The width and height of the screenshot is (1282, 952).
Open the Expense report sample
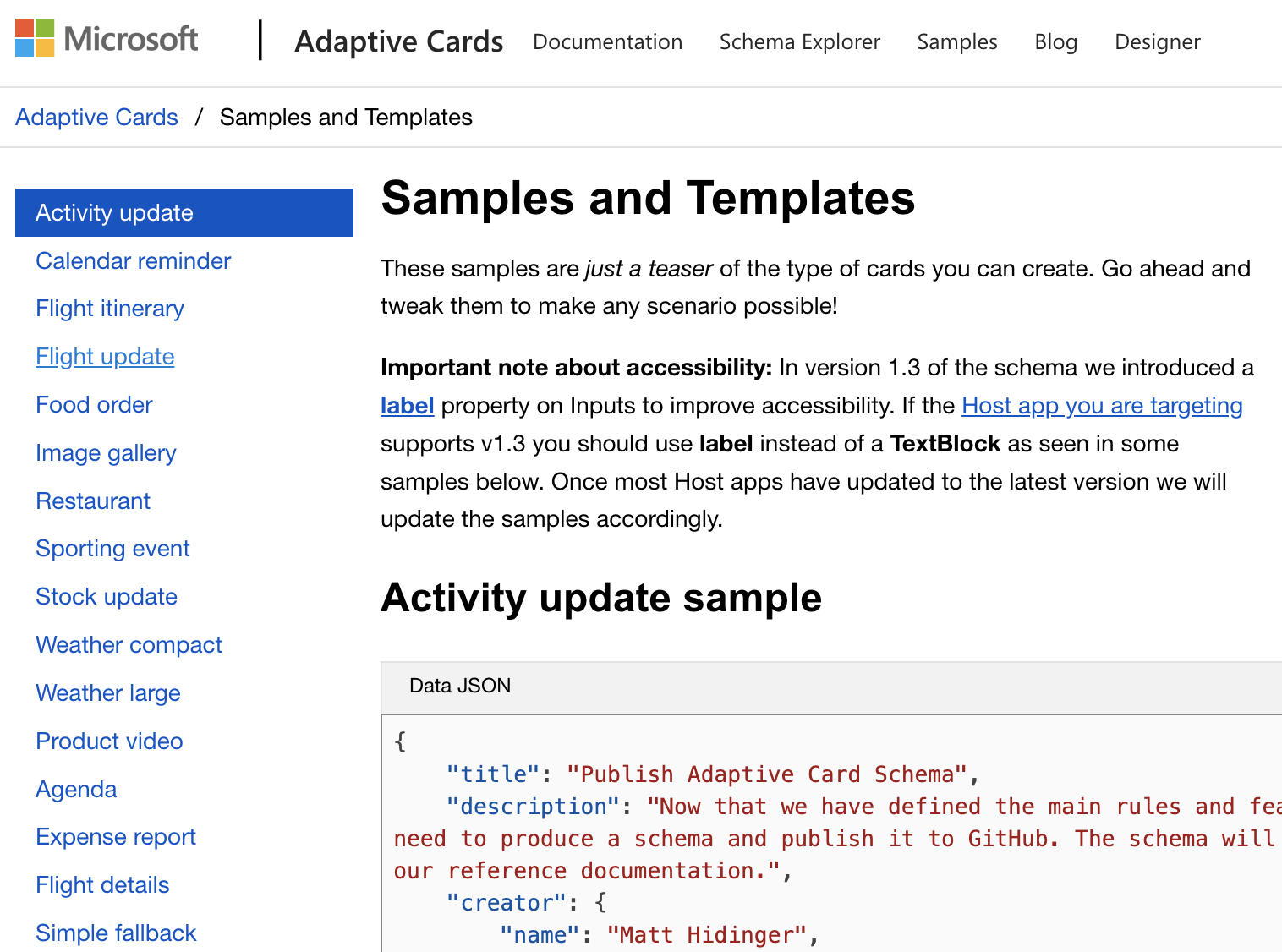116,837
